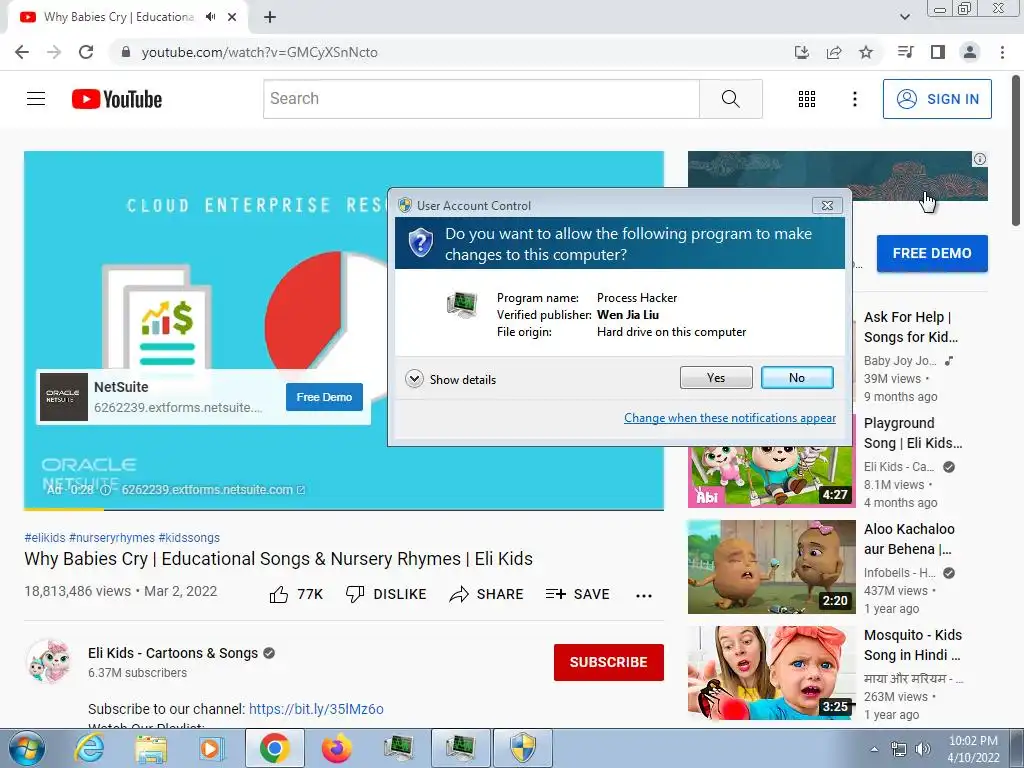Click the browser back arrow
Viewport: 1024px width, 768px height.
point(22,52)
